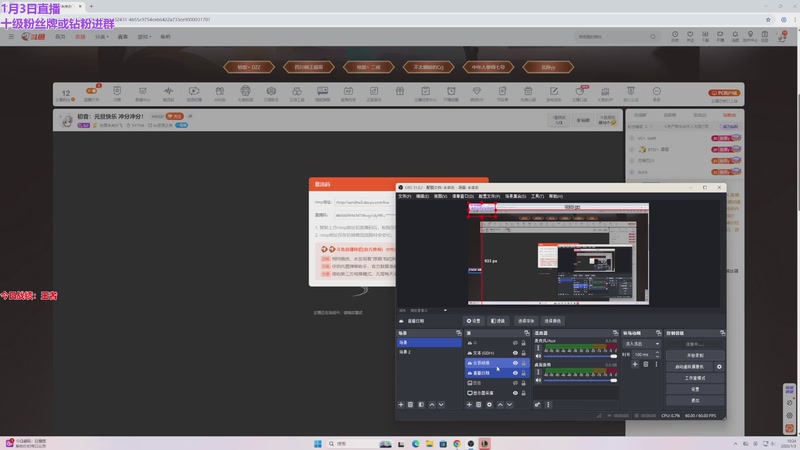
Task: Open OBS 文件(F) menu
Action: click(405, 196)
